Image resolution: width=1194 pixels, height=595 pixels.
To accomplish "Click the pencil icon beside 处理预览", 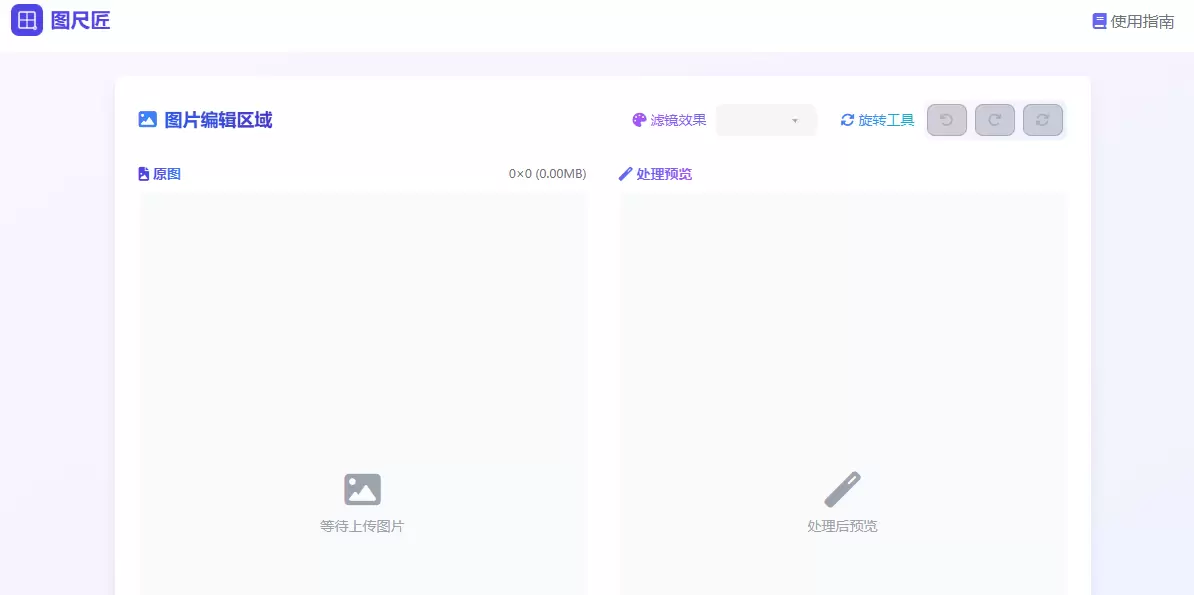I will pos(624,173).
